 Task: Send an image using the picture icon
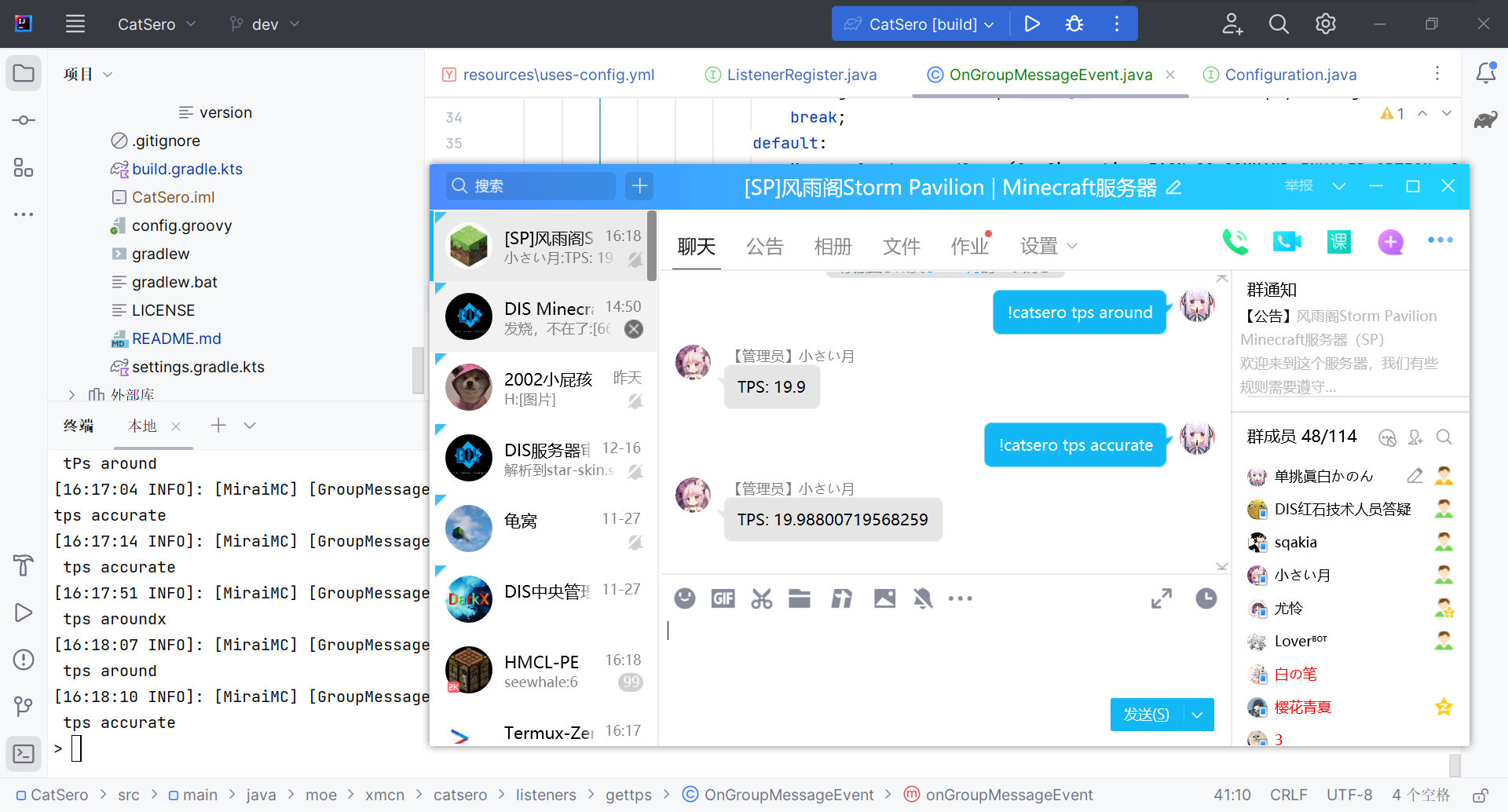884,598
